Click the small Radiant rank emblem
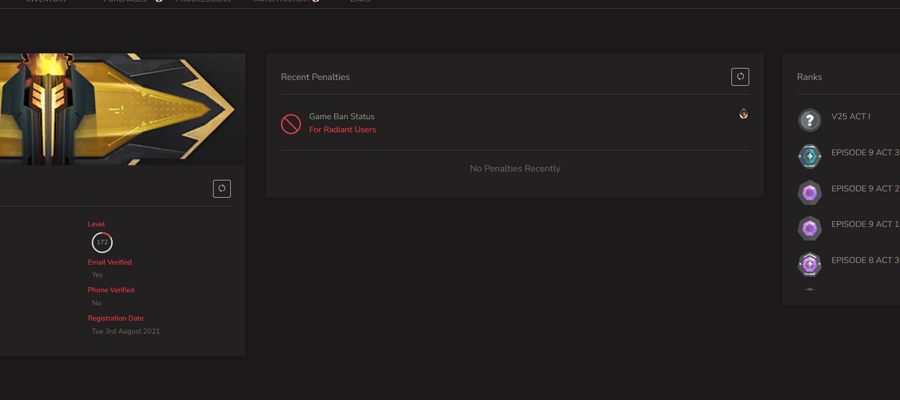 click(x=743, y=114)
